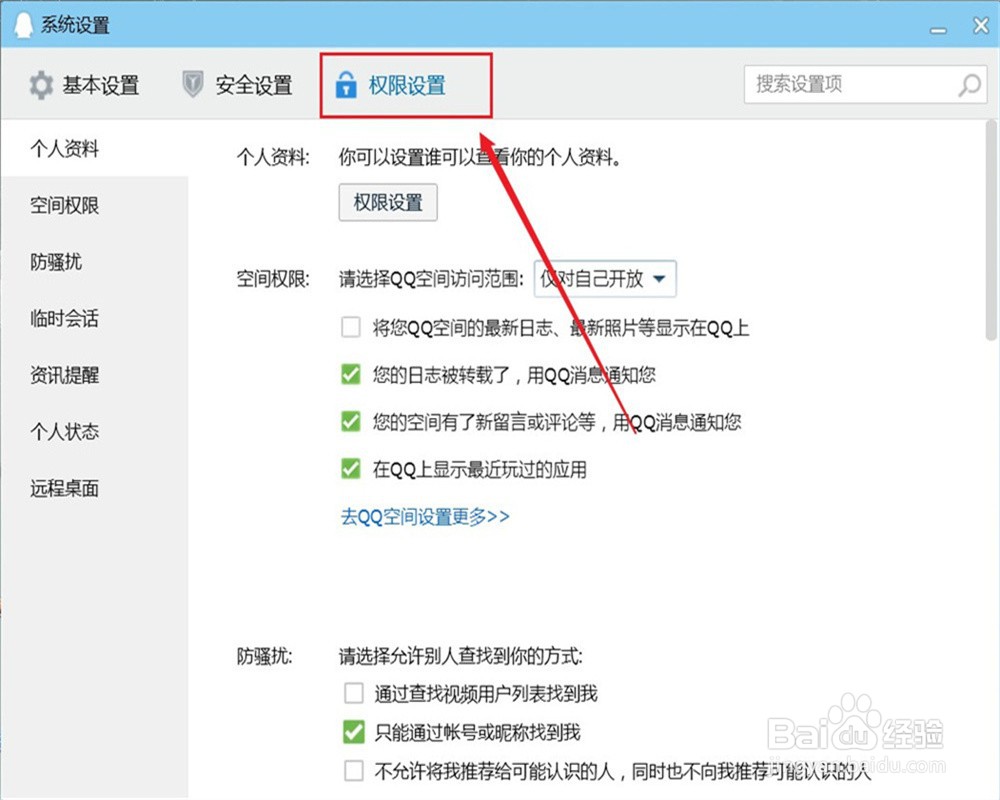1000x800 pixels.
Task: Click the 个人资料: section label
Action: (x=273, y=156)
